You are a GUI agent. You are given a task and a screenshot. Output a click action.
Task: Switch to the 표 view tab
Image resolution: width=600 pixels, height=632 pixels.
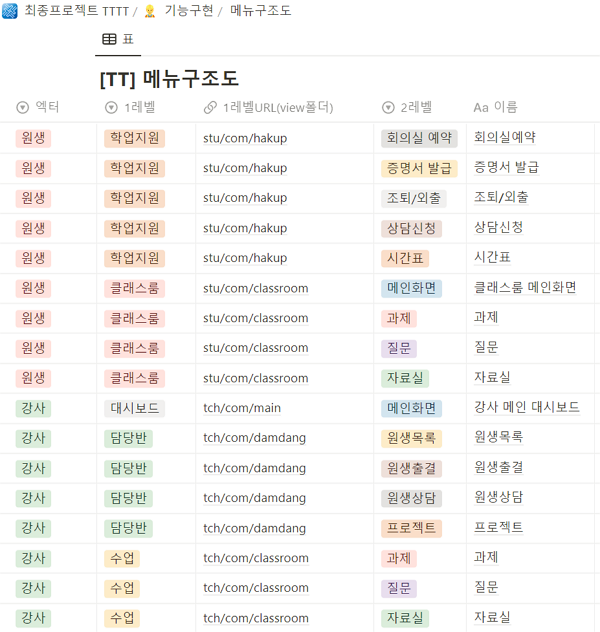click(x=118, y=40)
